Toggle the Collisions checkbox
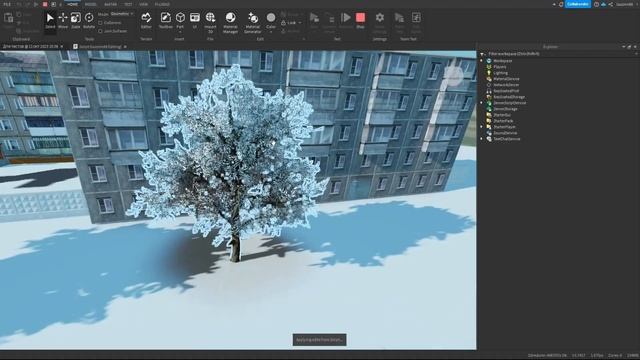 (x=100, y=23)
